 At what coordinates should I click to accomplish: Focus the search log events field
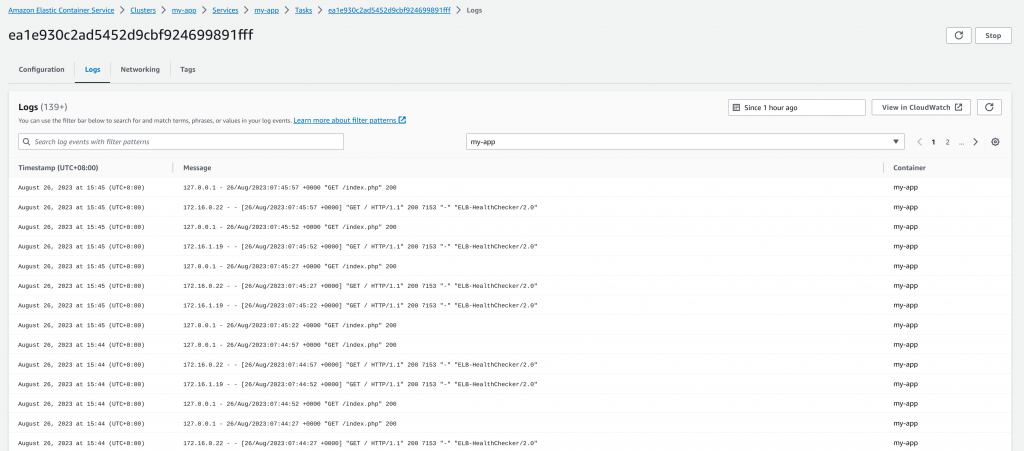pos(181,142)
